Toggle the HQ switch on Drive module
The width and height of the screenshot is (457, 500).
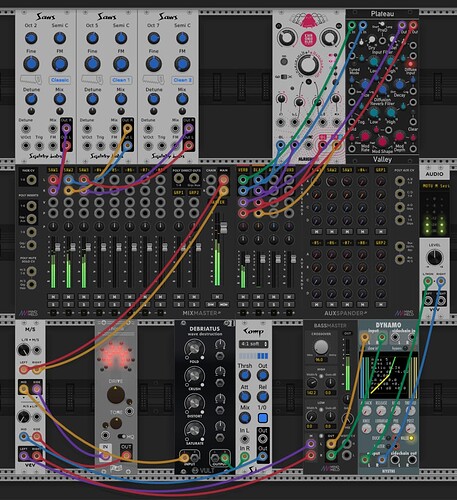pyautogui.click(x=122, y=436)
